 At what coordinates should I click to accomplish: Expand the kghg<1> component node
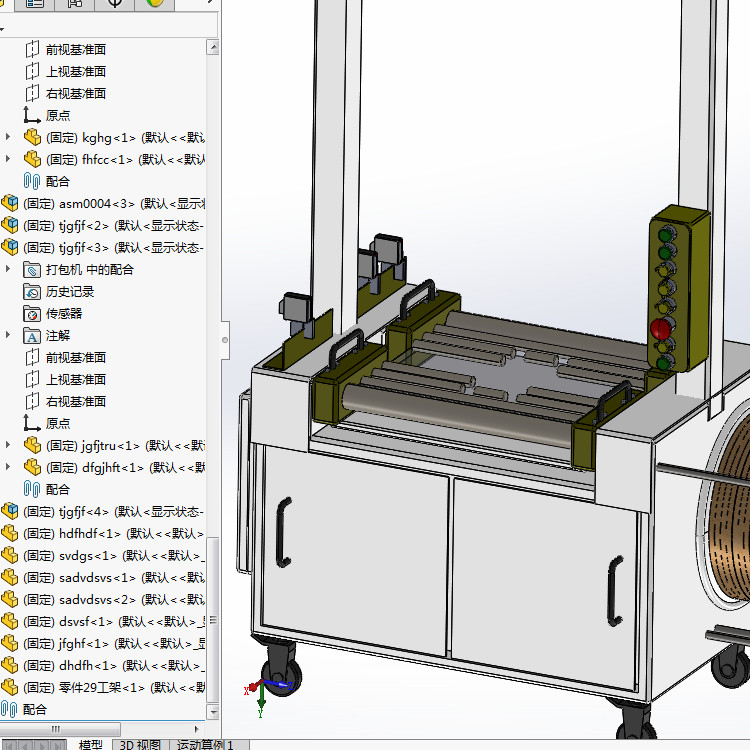8,137
